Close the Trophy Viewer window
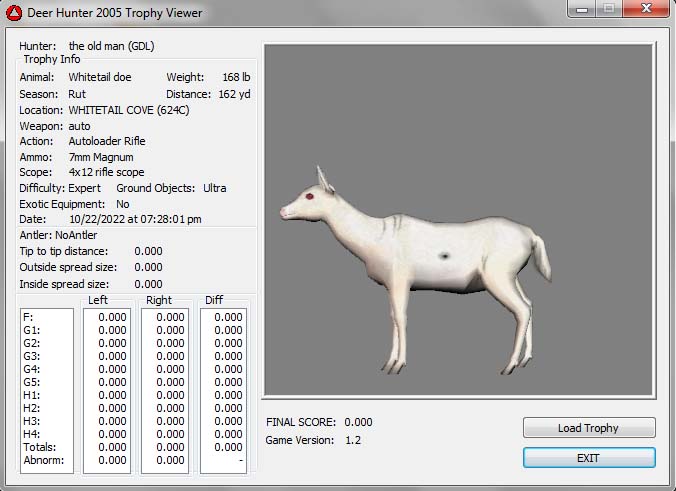 [x=645, y=9]
